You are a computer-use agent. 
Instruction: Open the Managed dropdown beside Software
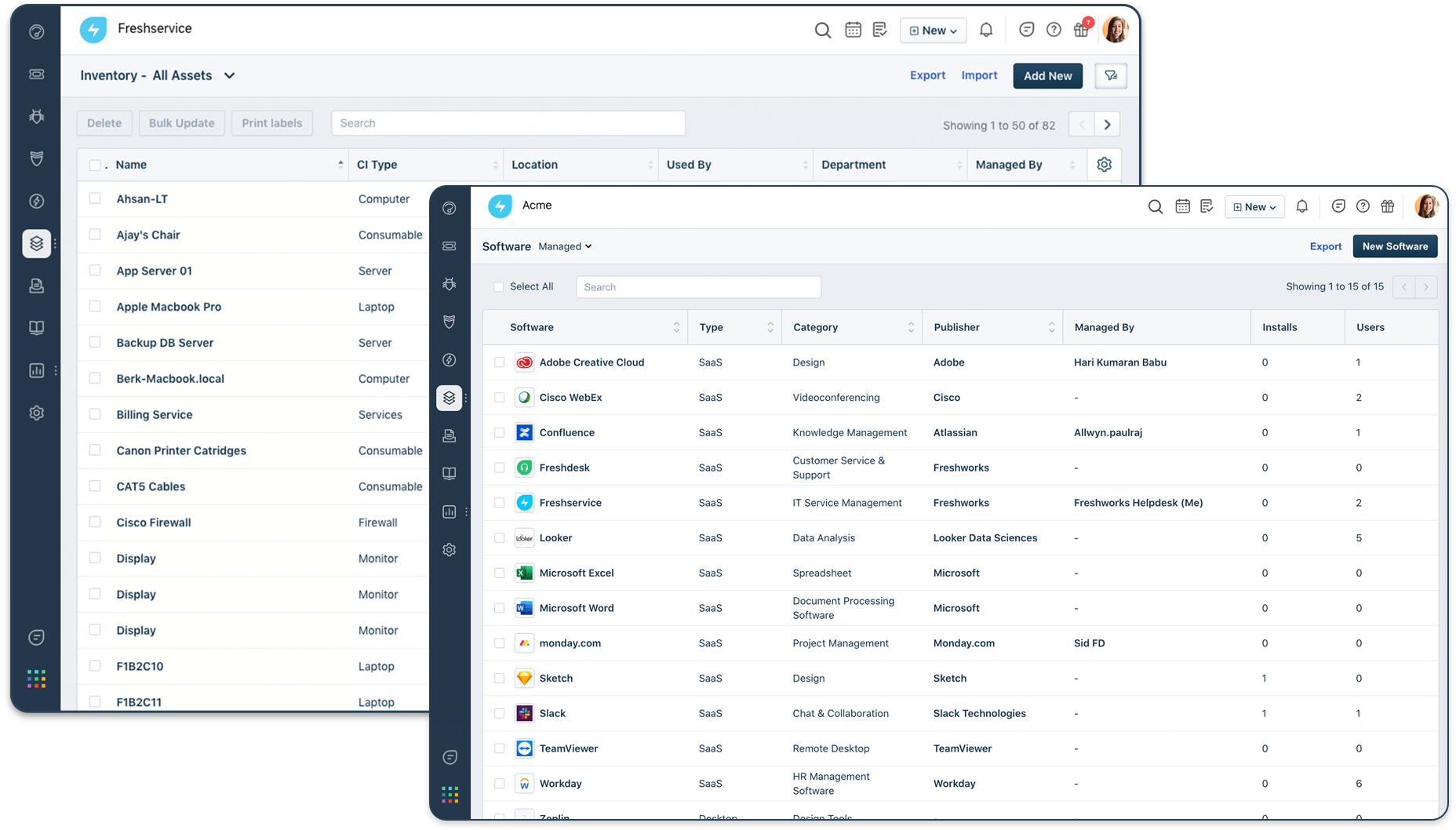tap(564, 246)
